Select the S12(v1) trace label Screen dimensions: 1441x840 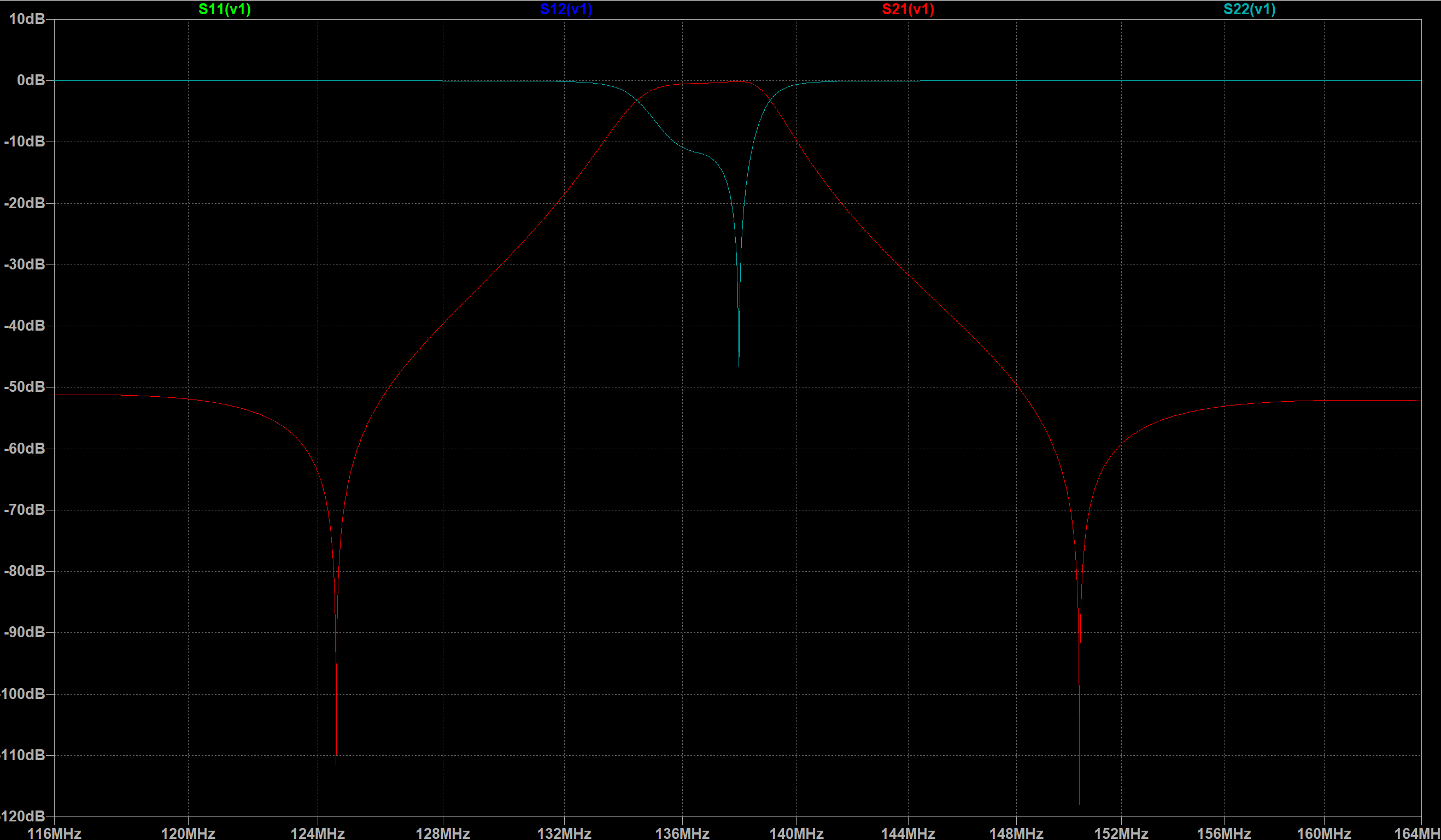[x=566, y=9]
